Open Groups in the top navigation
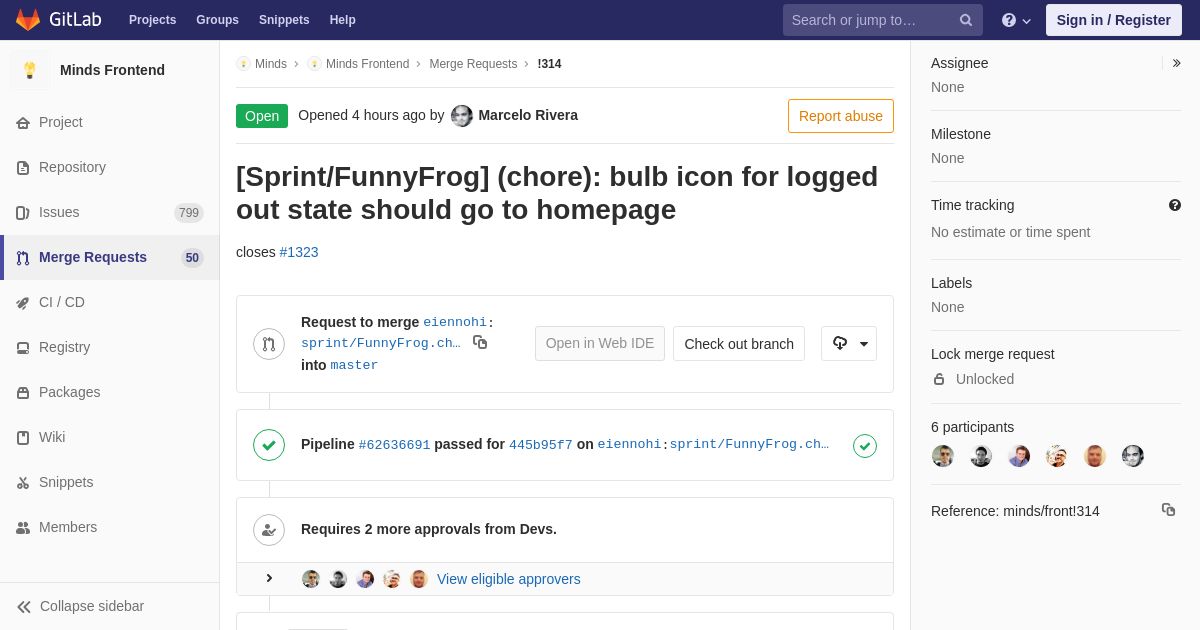The image size is (1200, 630). 217,20
